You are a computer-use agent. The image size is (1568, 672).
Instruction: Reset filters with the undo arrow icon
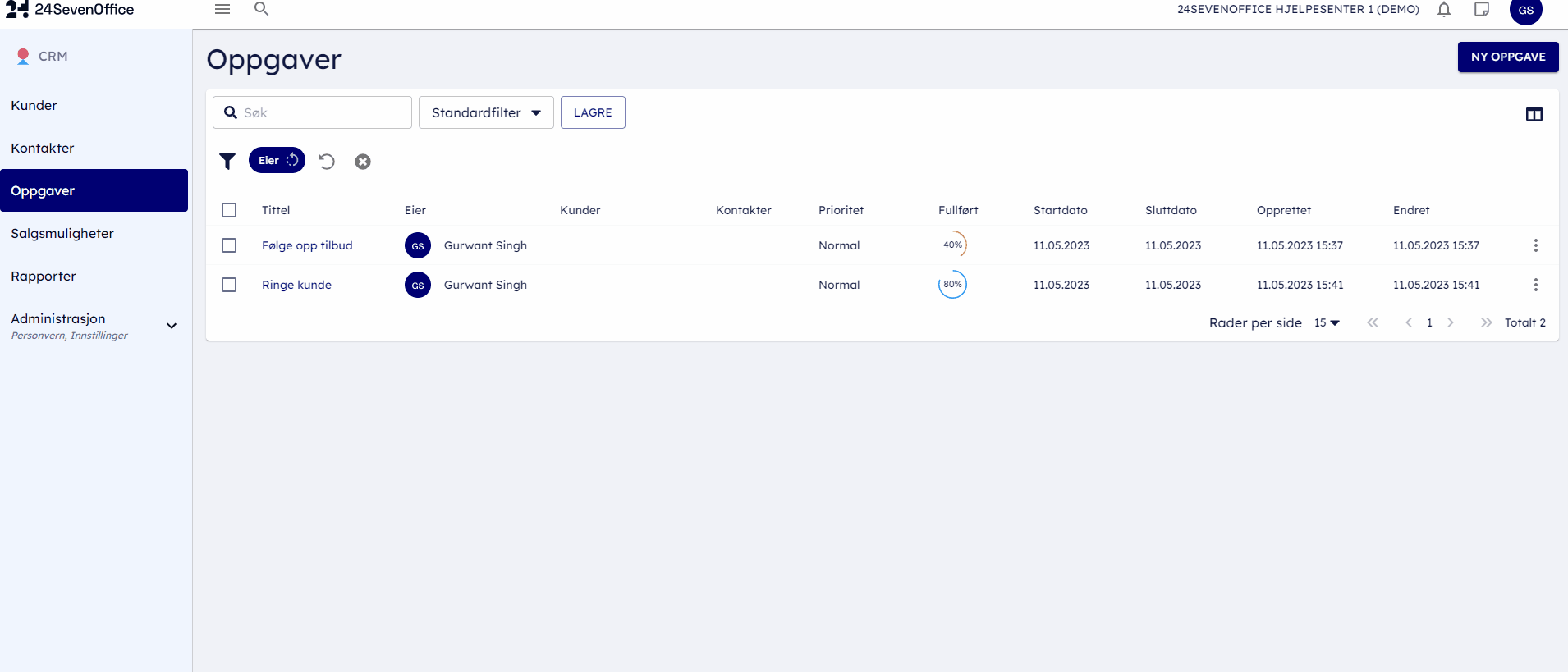click(x=327, y=161)
